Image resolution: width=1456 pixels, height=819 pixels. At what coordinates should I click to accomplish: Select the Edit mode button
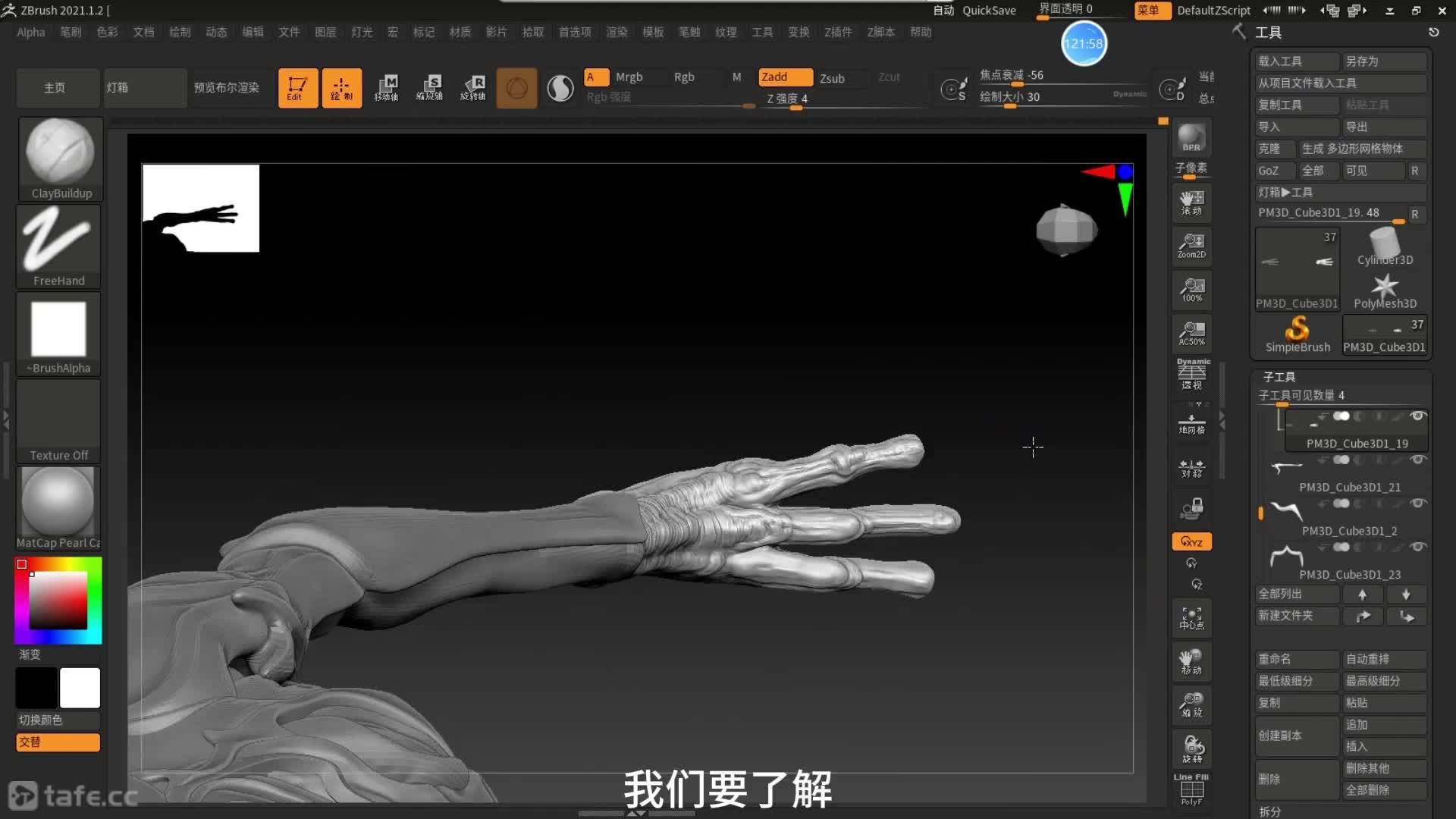[x=297, y=88]
